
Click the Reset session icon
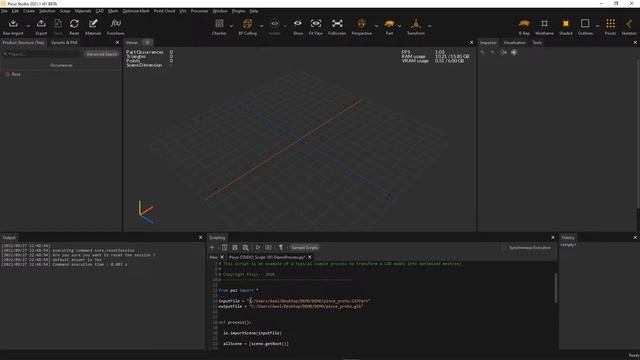click(74, 24)
